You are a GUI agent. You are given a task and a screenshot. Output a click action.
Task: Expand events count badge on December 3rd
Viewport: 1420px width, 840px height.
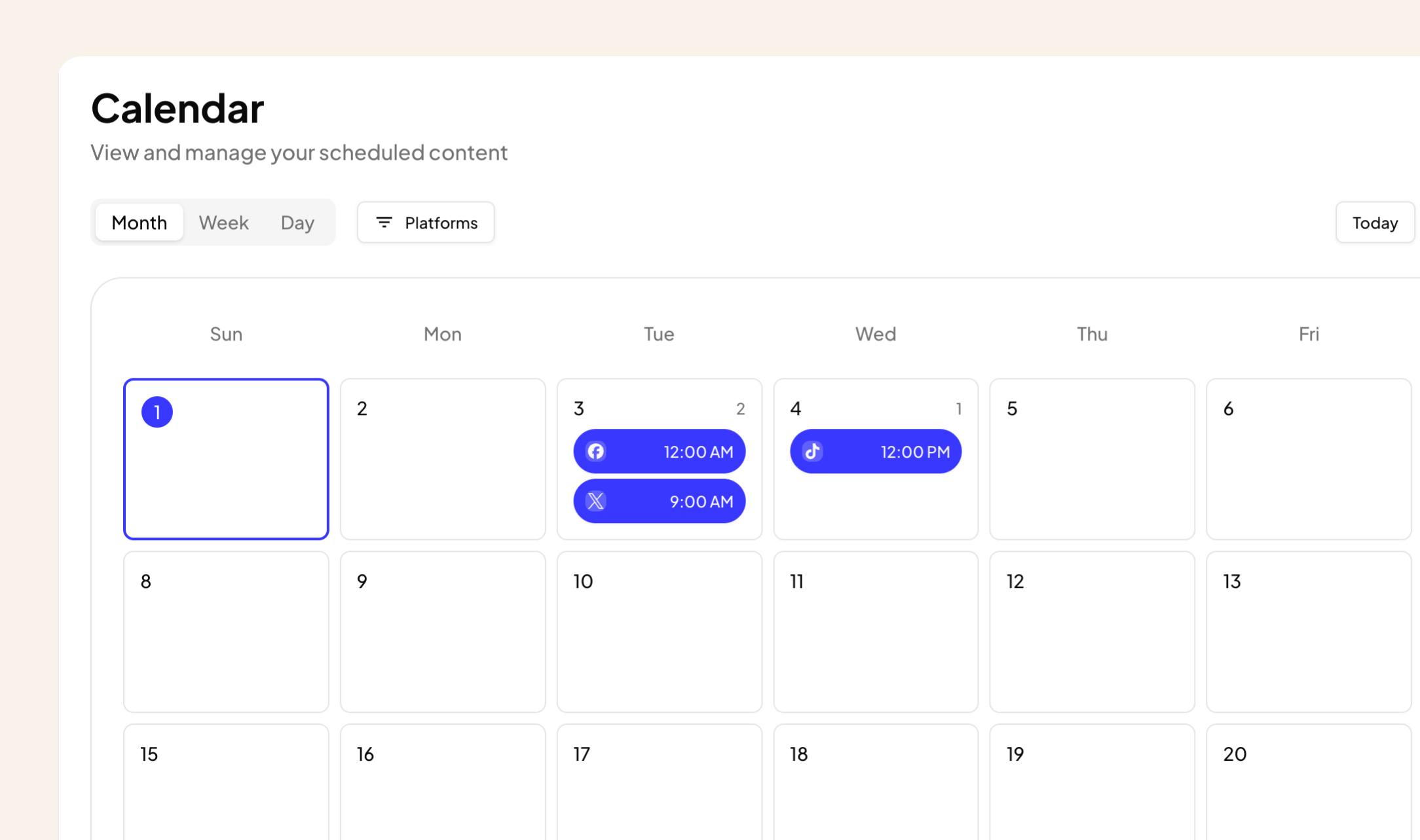pyautogui.click(x=741, y=409)
